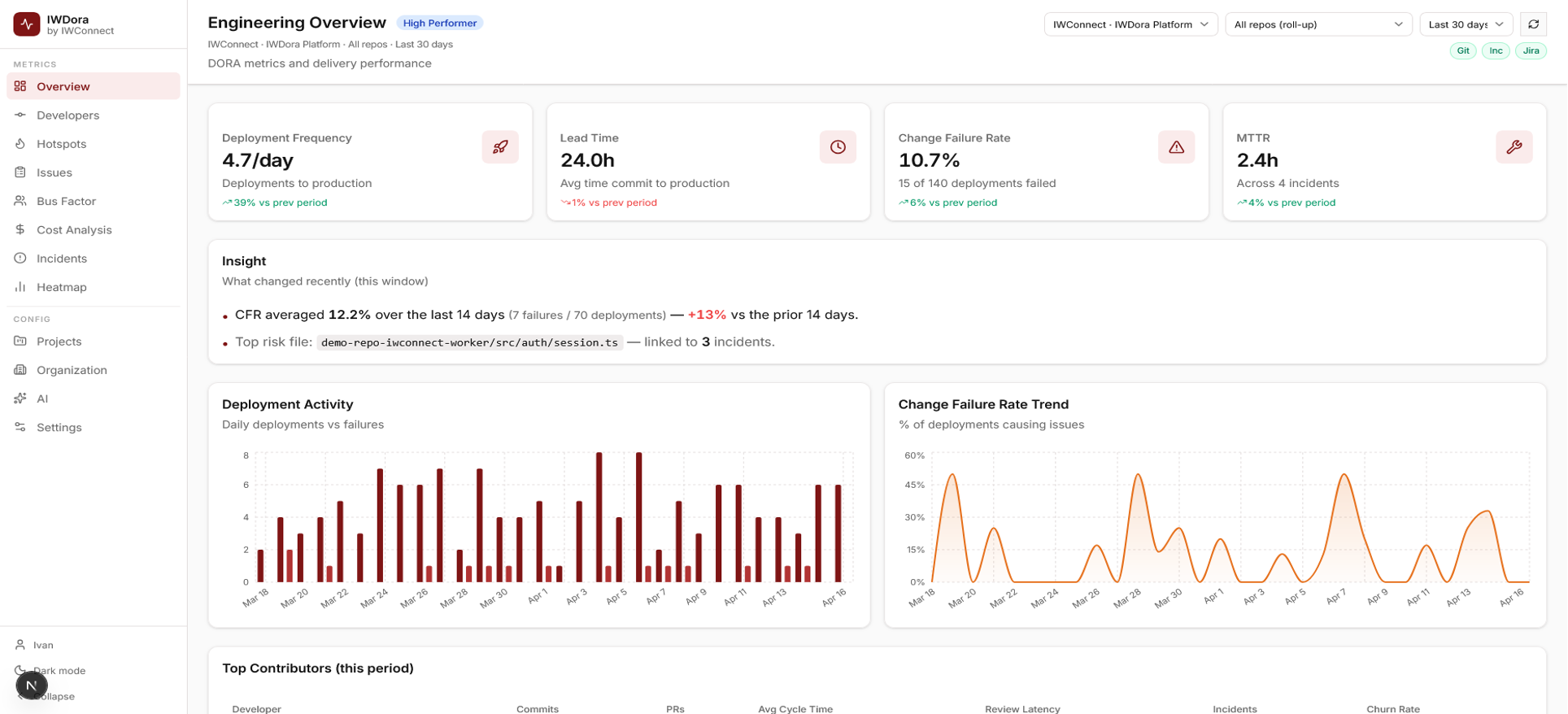Click the clock icon on Lead Time card

(838, 147)
